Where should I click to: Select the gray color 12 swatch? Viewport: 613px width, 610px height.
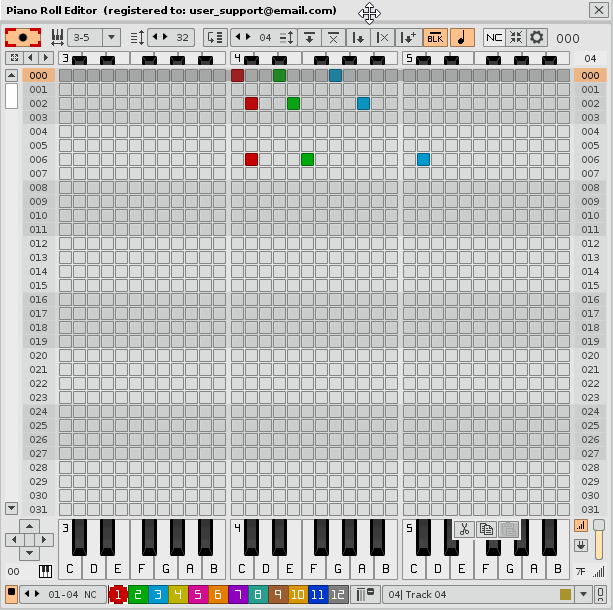(338, 595)
